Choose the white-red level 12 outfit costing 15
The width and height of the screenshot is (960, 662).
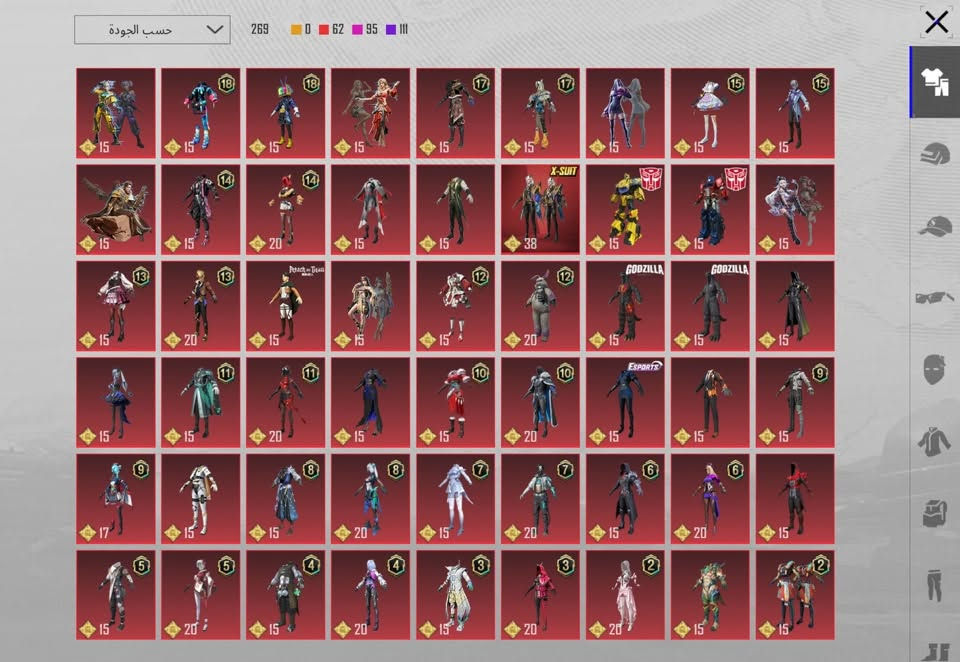click(x=456, y=306)
